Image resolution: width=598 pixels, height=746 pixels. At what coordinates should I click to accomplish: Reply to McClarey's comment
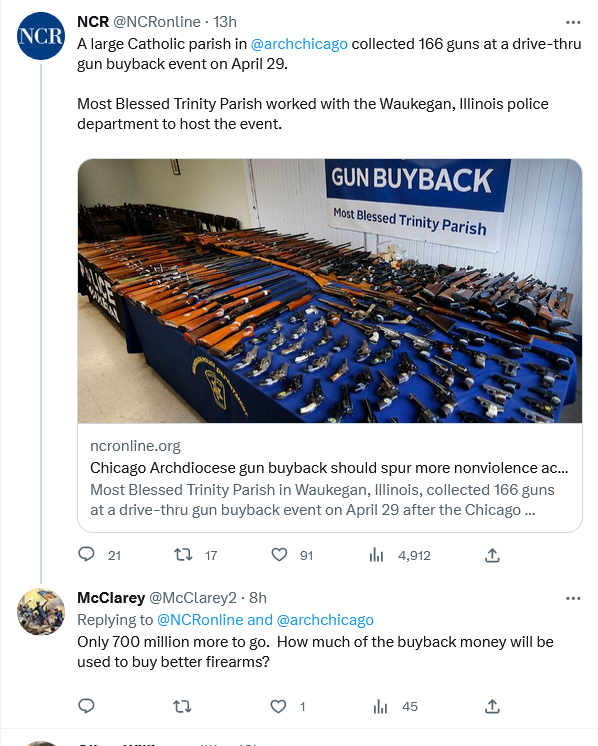[86, 706]
